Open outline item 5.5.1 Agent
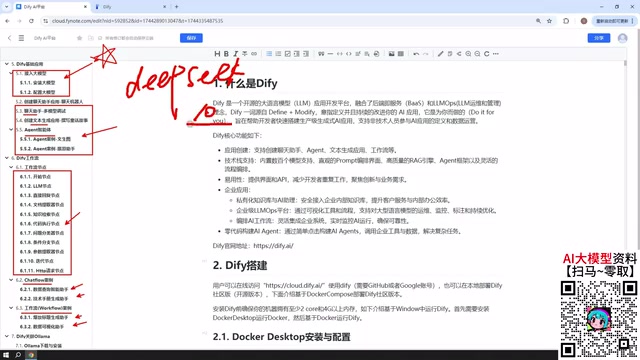 coord(45,139)
